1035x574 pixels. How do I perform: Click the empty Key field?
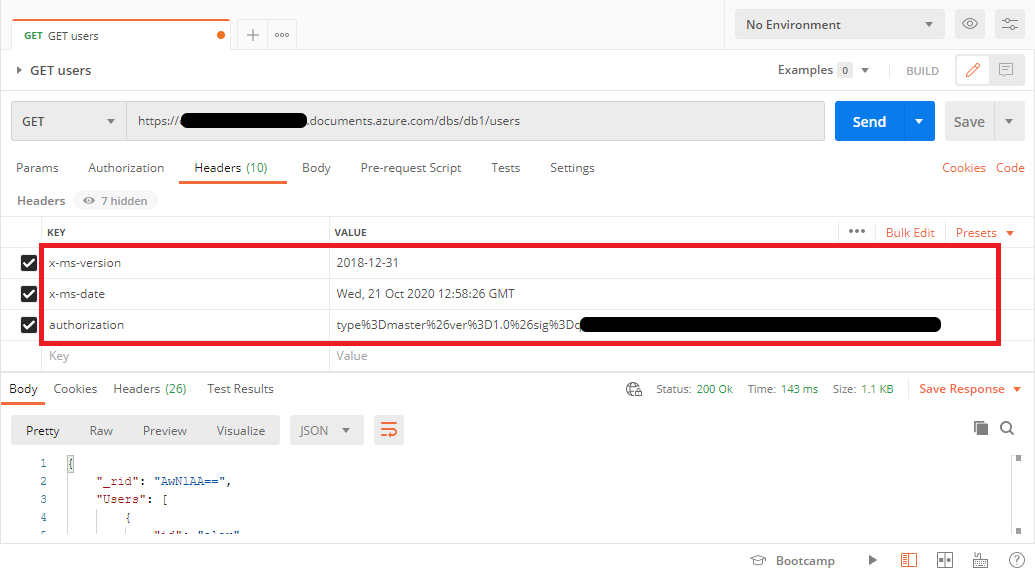point(185,356)
